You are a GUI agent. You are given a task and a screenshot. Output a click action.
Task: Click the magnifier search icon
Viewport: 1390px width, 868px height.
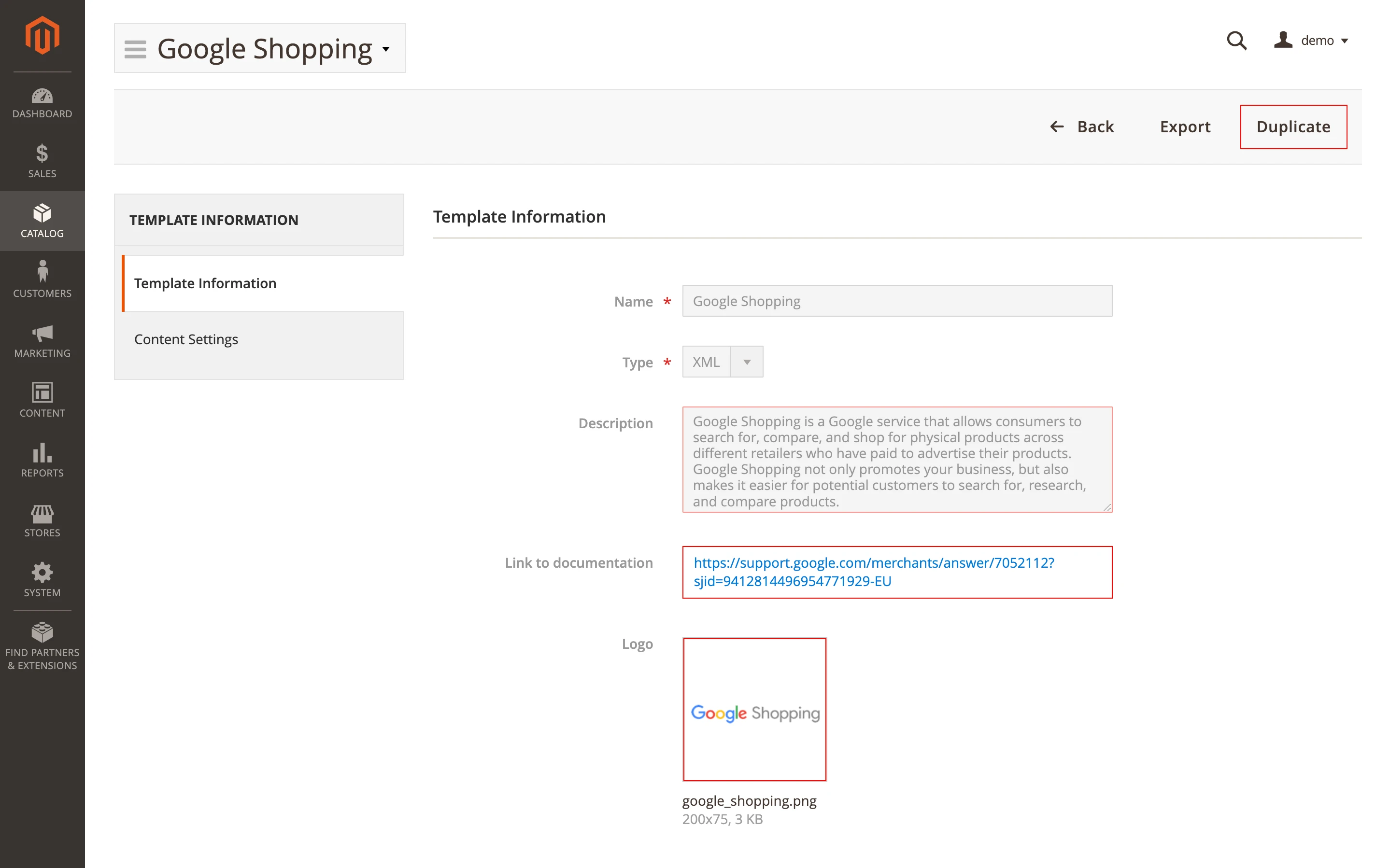pos(1236,41)
